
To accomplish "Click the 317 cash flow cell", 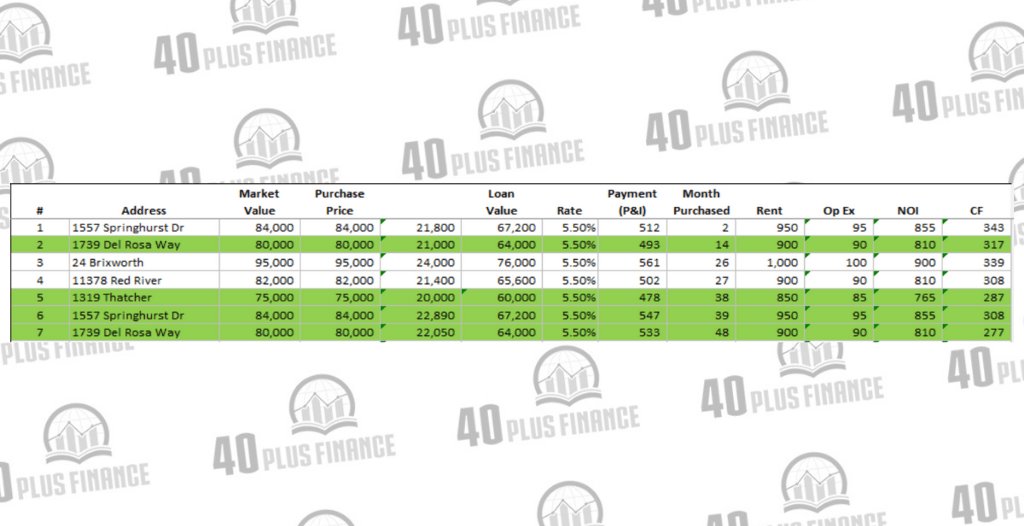I will [977, 245].
